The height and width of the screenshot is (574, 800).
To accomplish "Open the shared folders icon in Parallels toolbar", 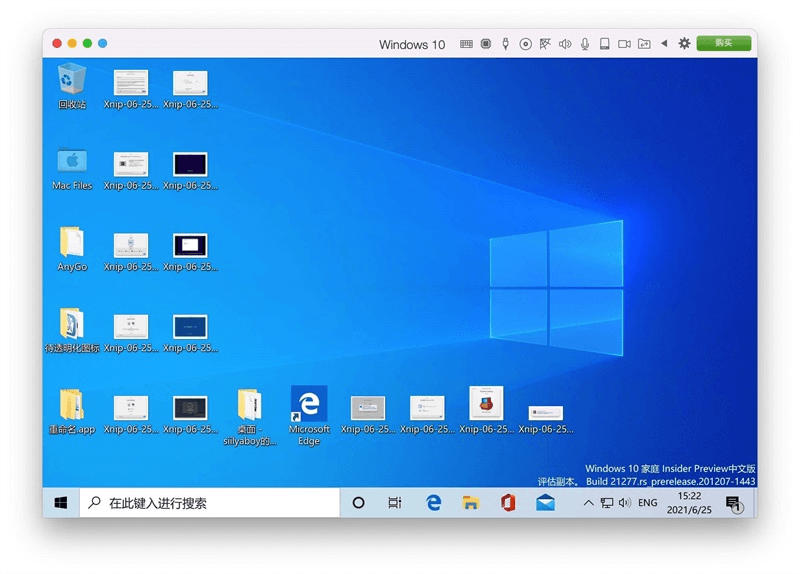I will click(x=644, y=44).
